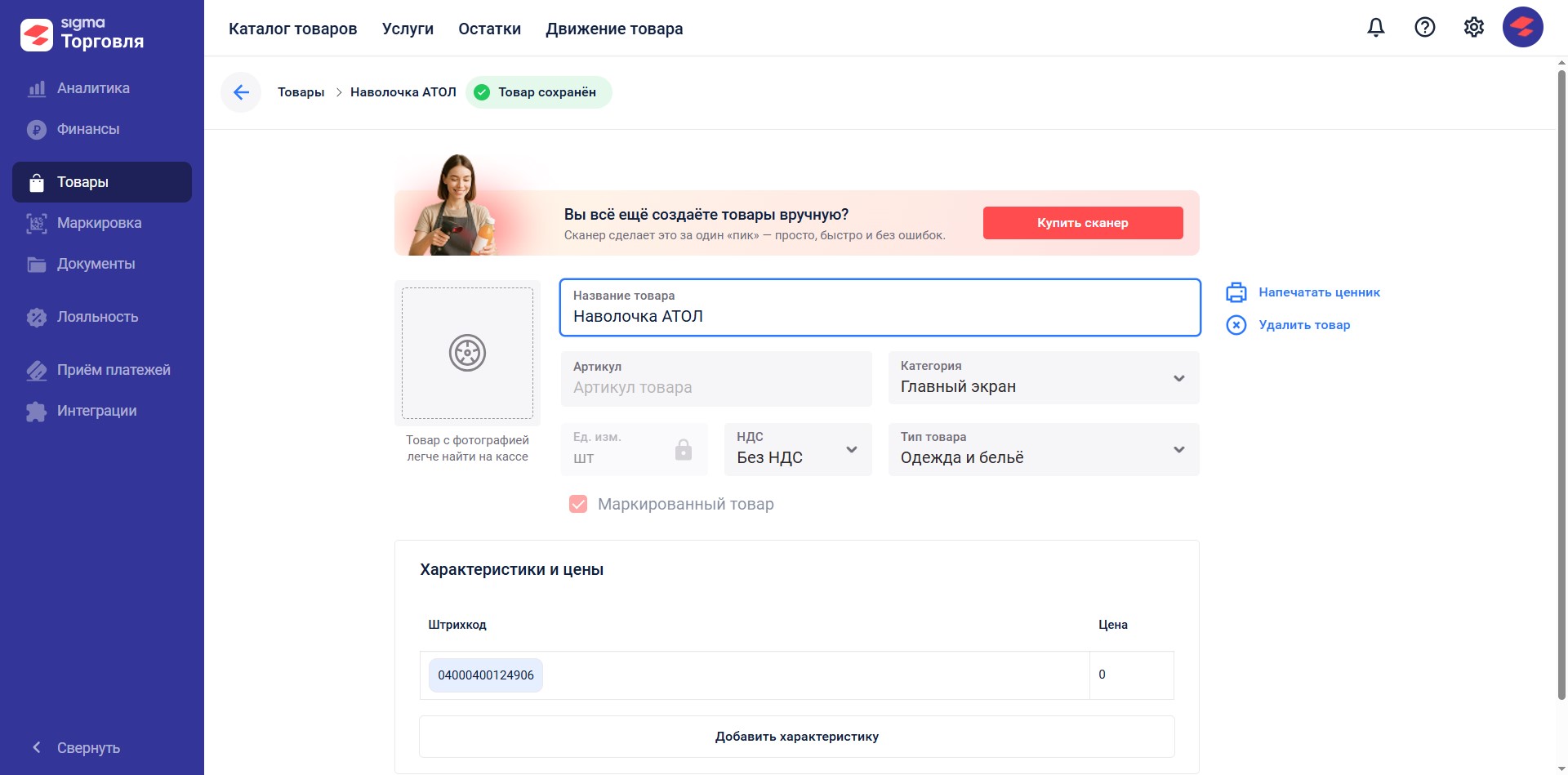This screenshot has height=775, width=1568.
Task: Open Маркировка sidebar section
Action: [x=102, y=223]
